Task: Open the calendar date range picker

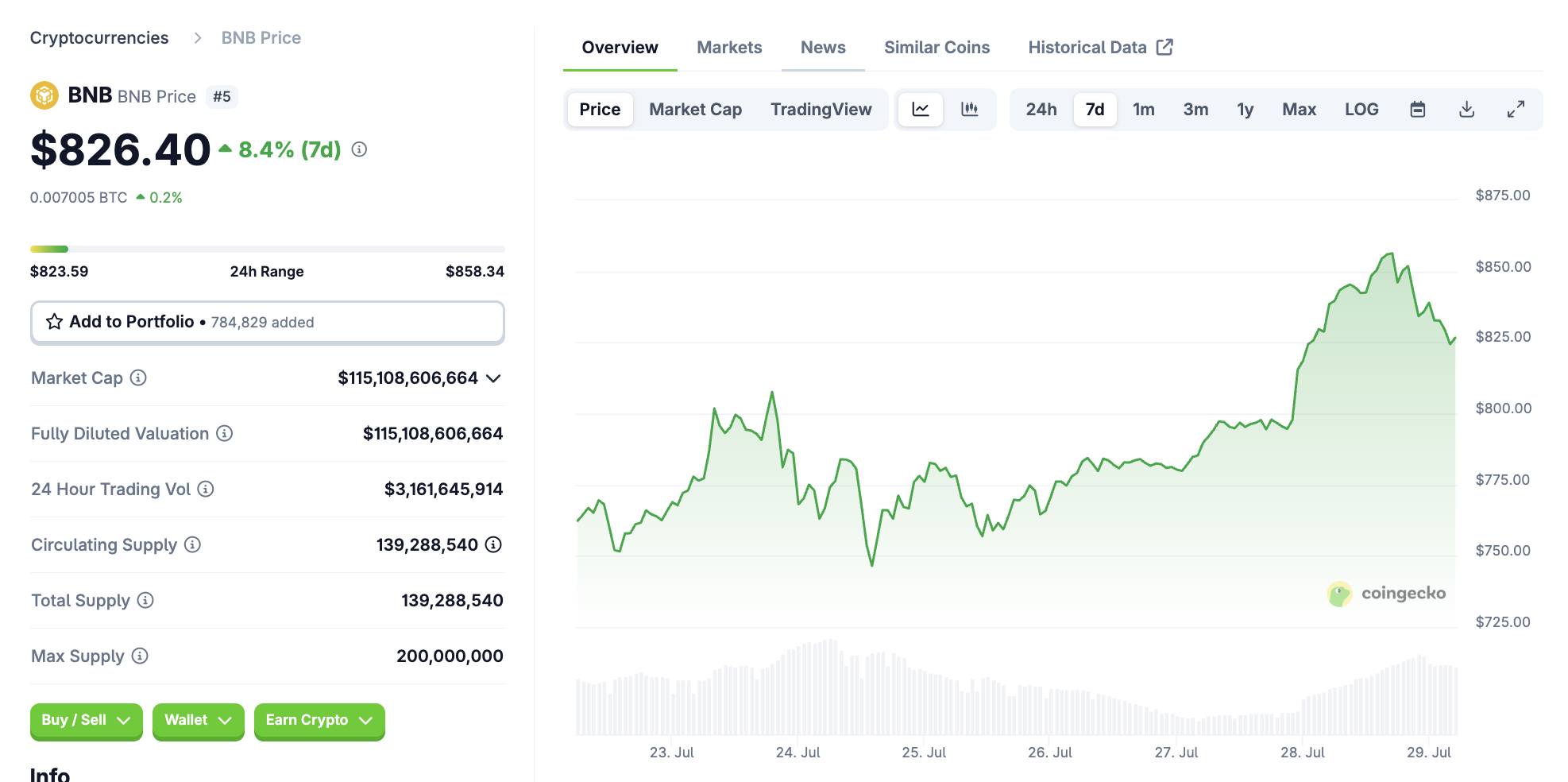Action: 1418,110
